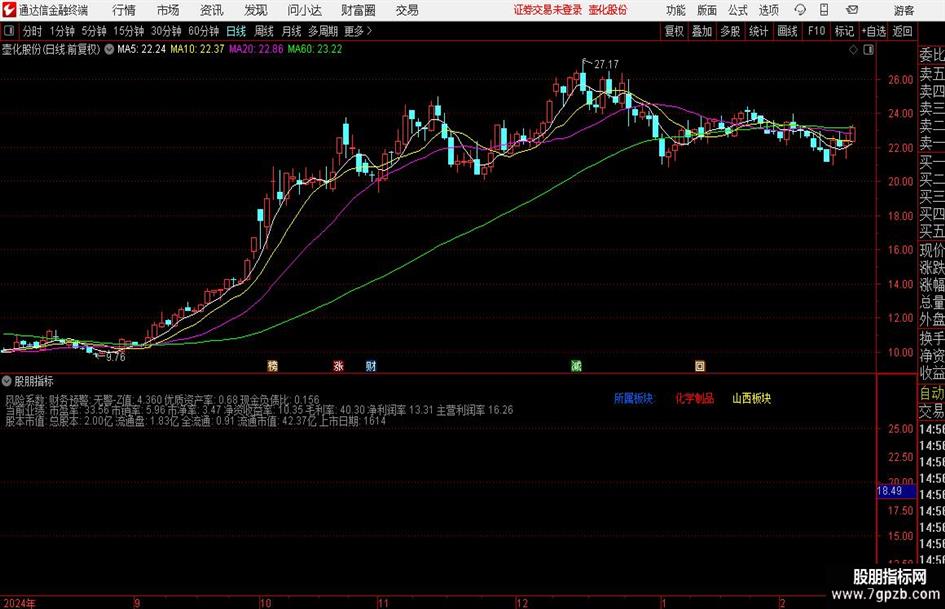Switch to 5分钟 chart period
The height and width of the screenshot is (609, 945).
coord(94,31)
